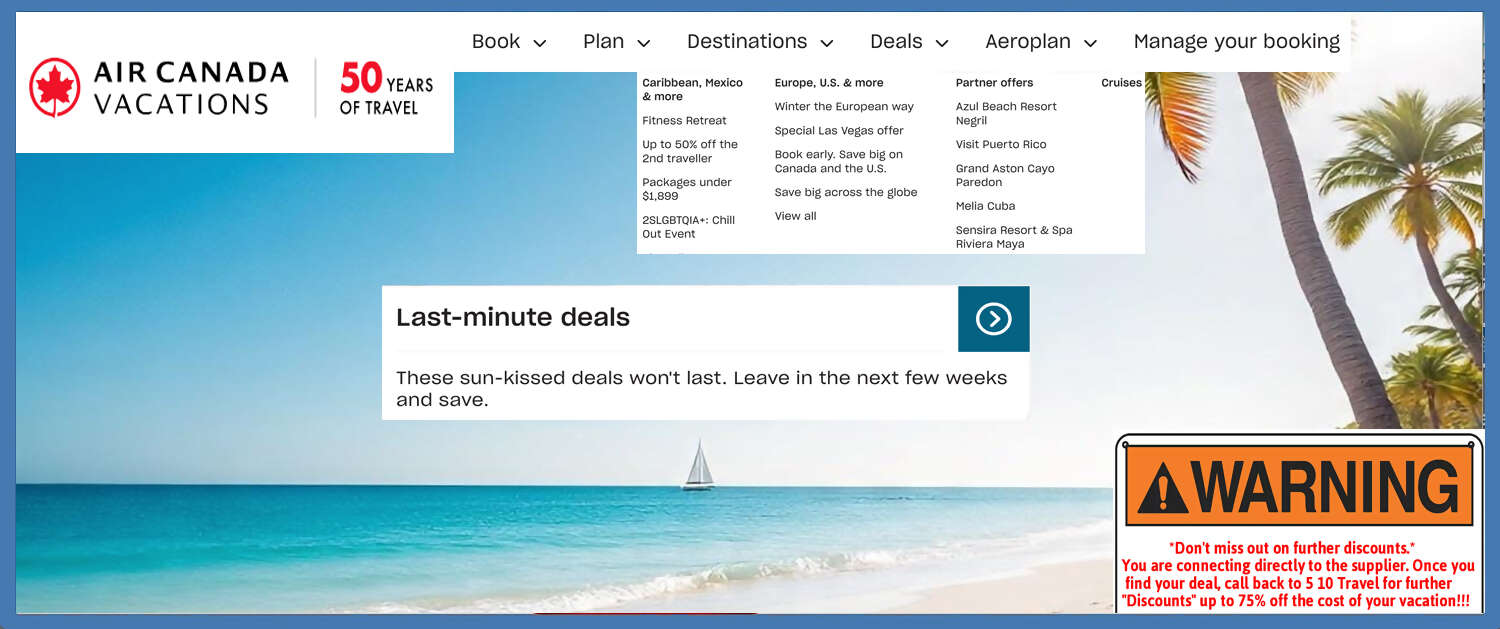Click the Special Las Vegas offer link
Image resolution: width=1500 pixels, height=629 pixels.
[839, 130]
